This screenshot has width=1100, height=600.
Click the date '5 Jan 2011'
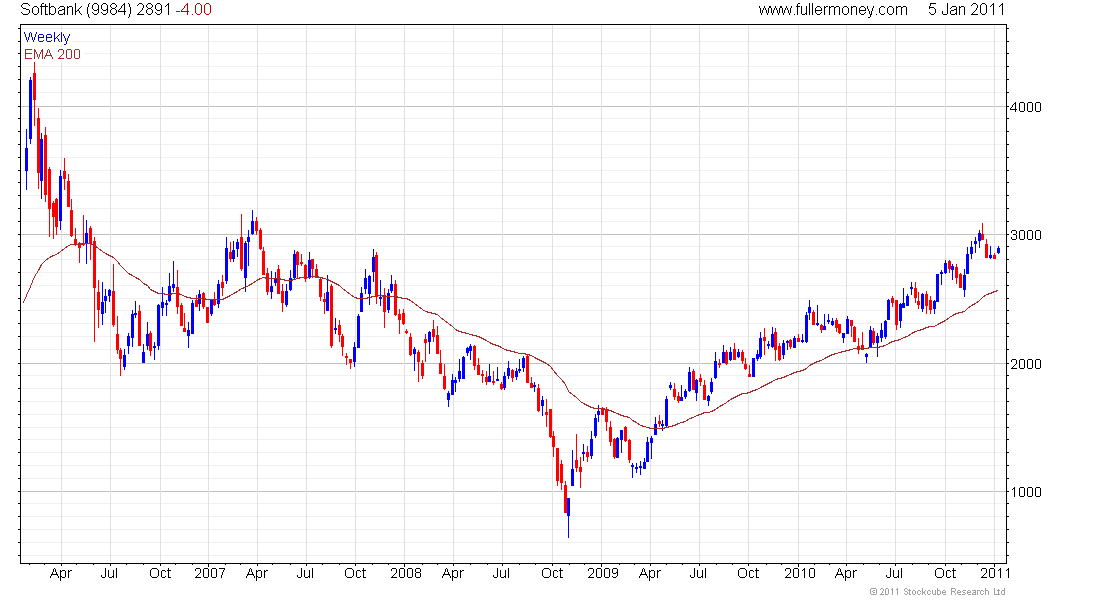click(966, 10)
